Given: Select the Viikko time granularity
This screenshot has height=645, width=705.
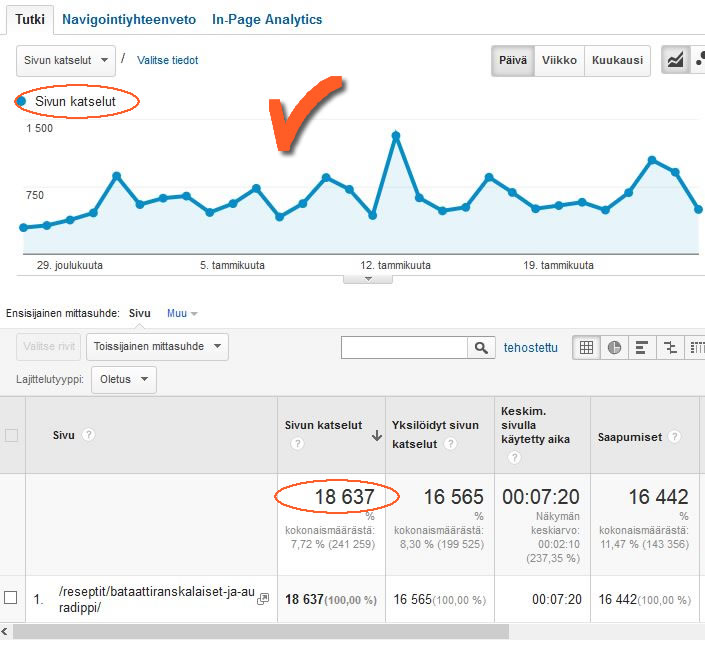Looking at the screenshot, I should click(x=559, y=60).
